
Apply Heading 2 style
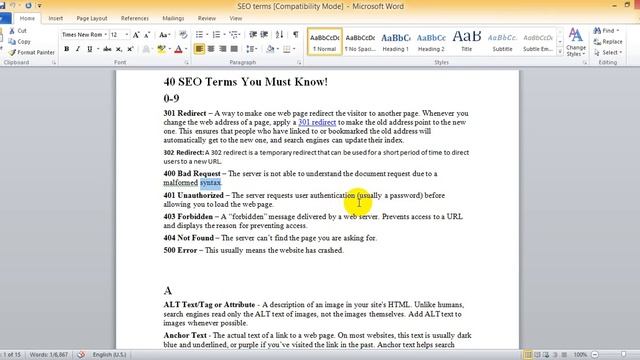click(431, 41)
